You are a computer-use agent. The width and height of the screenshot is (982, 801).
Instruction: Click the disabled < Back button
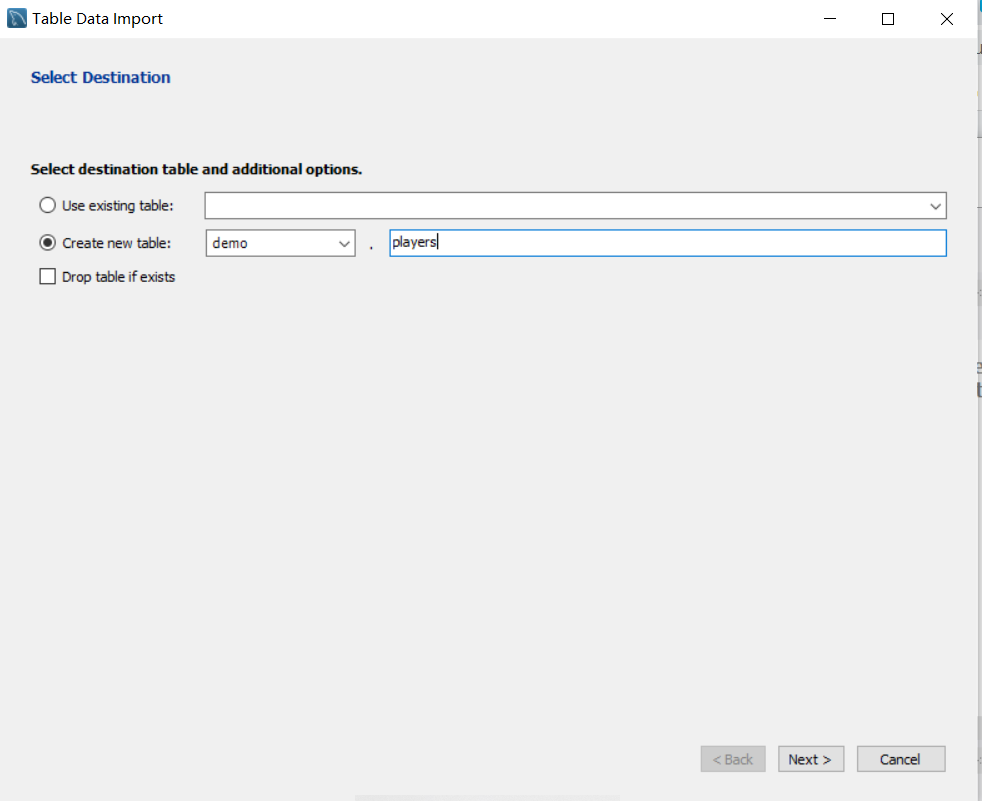(733, 759)
